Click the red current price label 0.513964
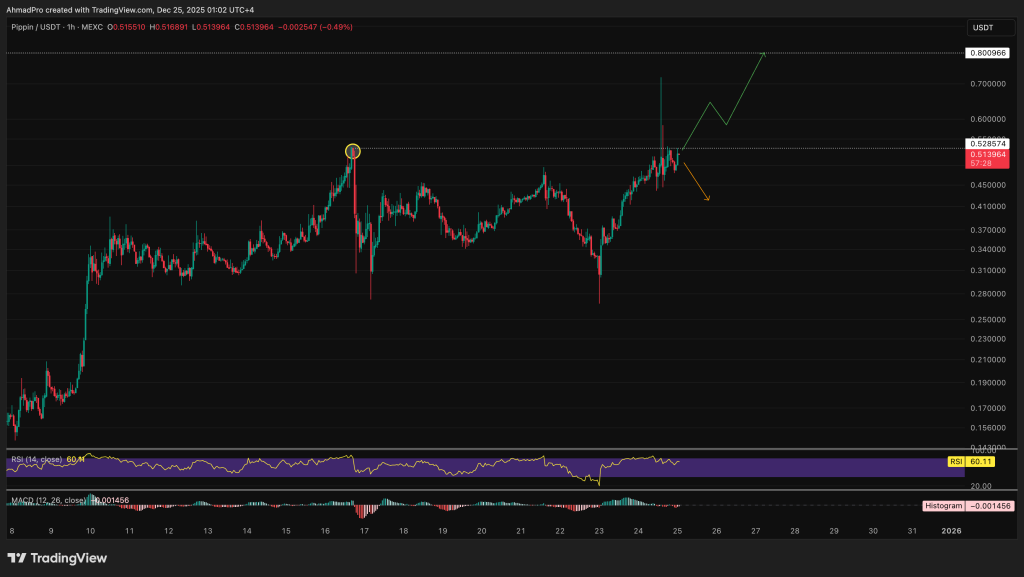This screenshot has height=577, width=1024. tap(987, 155)
